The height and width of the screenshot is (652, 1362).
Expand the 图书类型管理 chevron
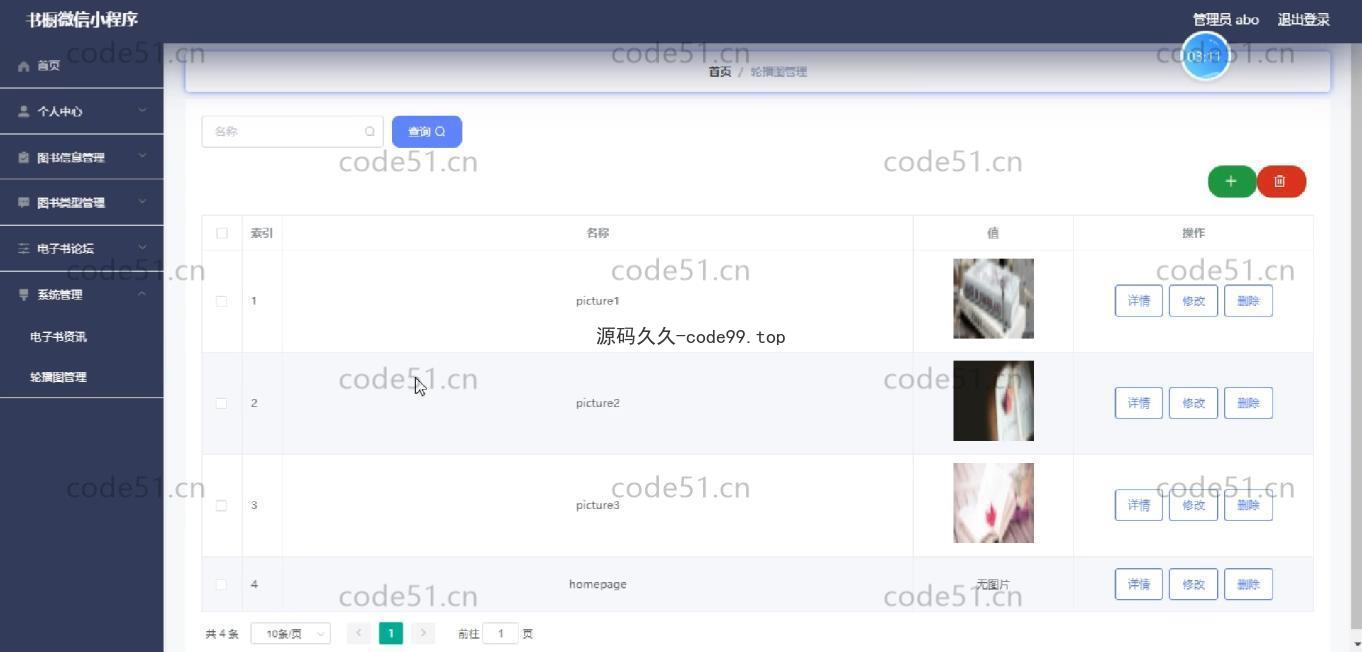[142, 202]
